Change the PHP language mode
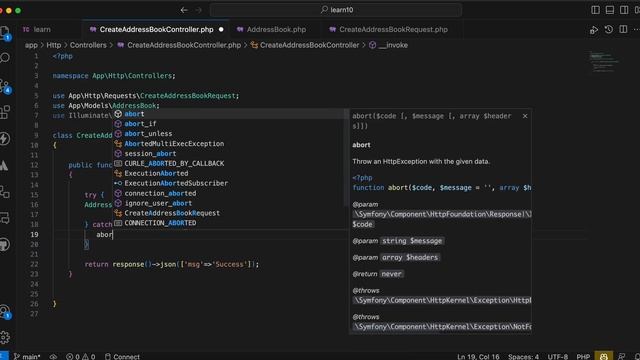 pos(583,356)
